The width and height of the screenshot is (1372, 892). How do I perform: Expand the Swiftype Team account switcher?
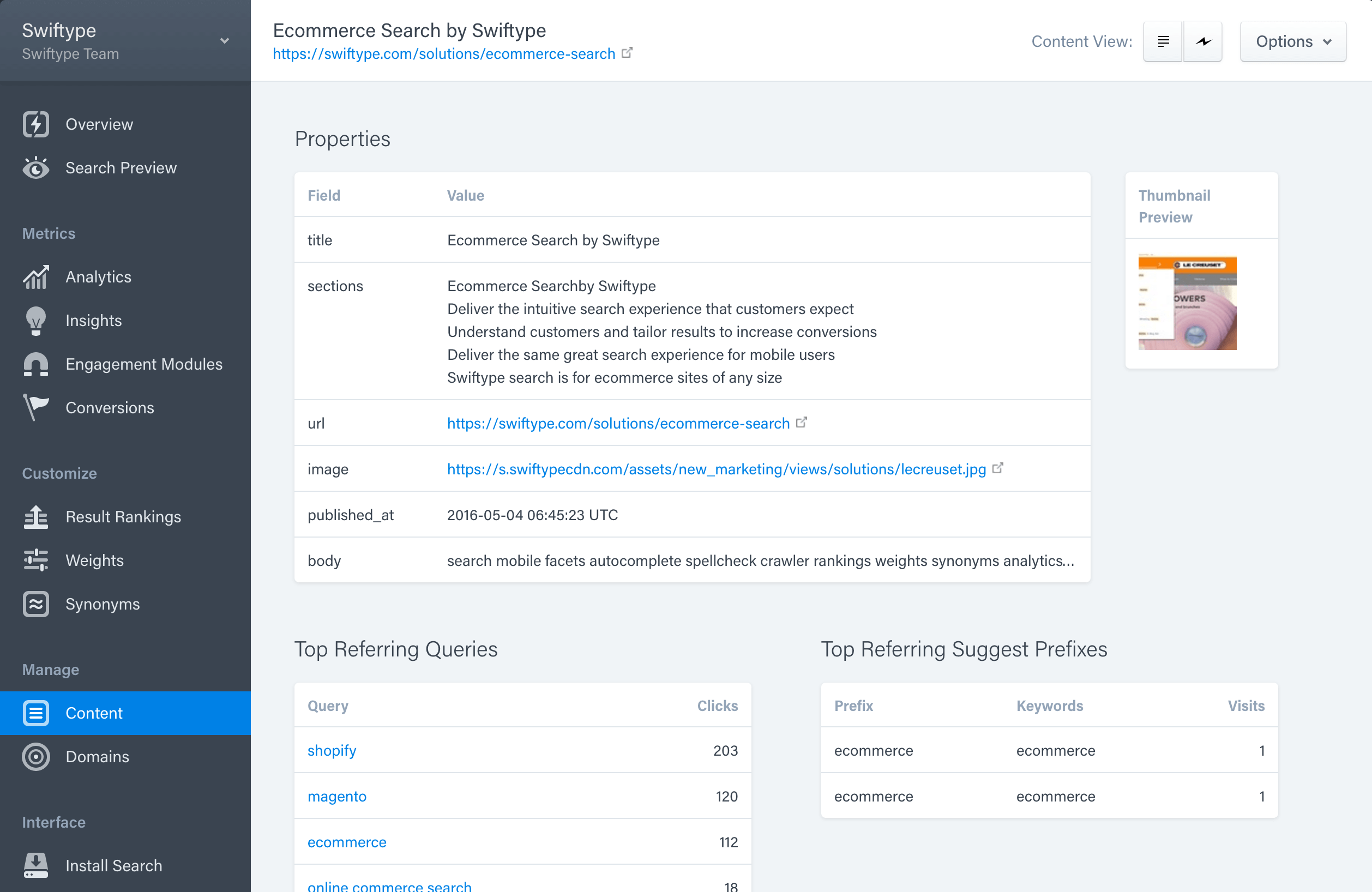coord(224,41)
